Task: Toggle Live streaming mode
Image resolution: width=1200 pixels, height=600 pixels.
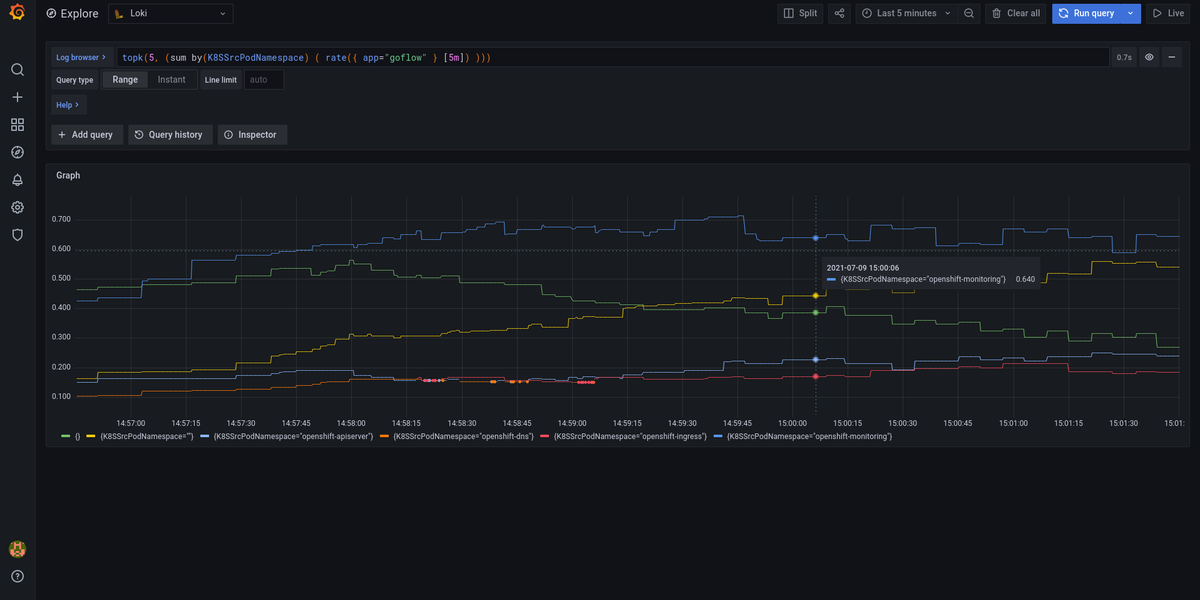Action: click(x=1168, y=13)
